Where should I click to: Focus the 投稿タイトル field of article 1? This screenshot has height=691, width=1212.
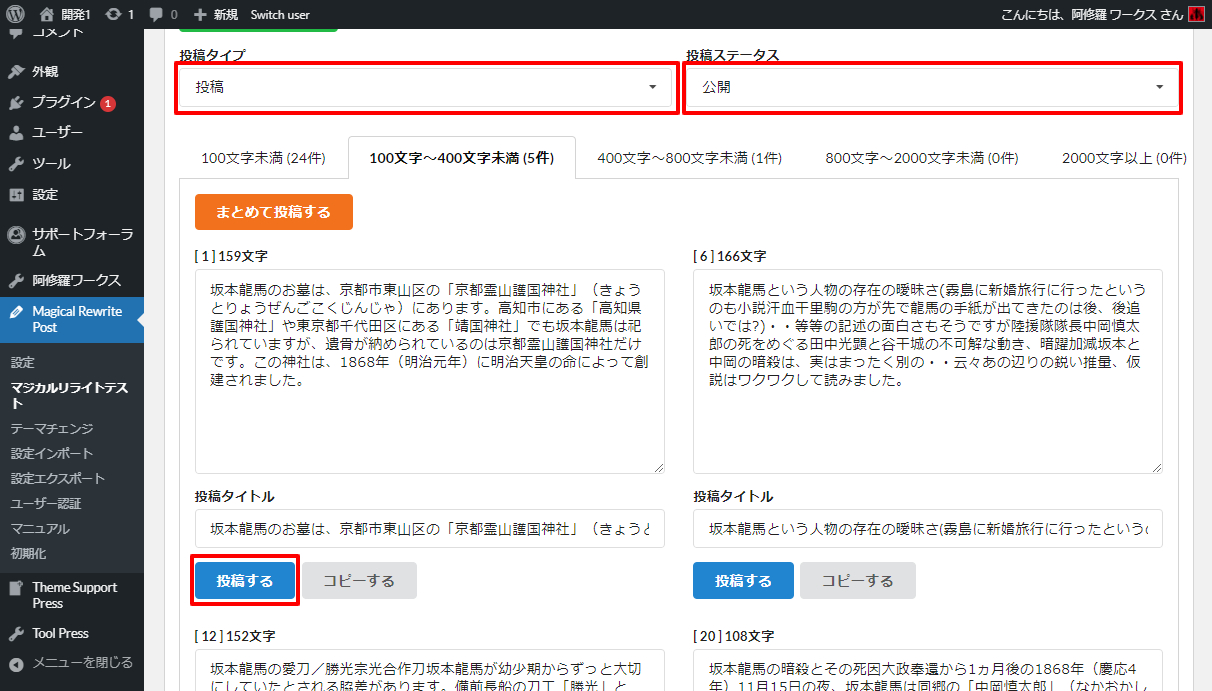pos(429,528)
